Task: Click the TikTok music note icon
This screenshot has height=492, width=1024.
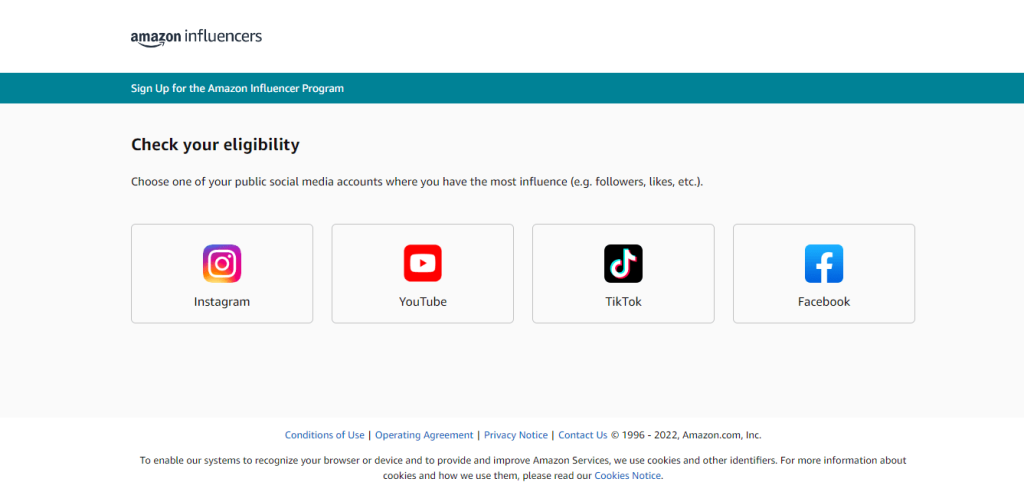Action: pyautogui.click(x=623, y=263)
